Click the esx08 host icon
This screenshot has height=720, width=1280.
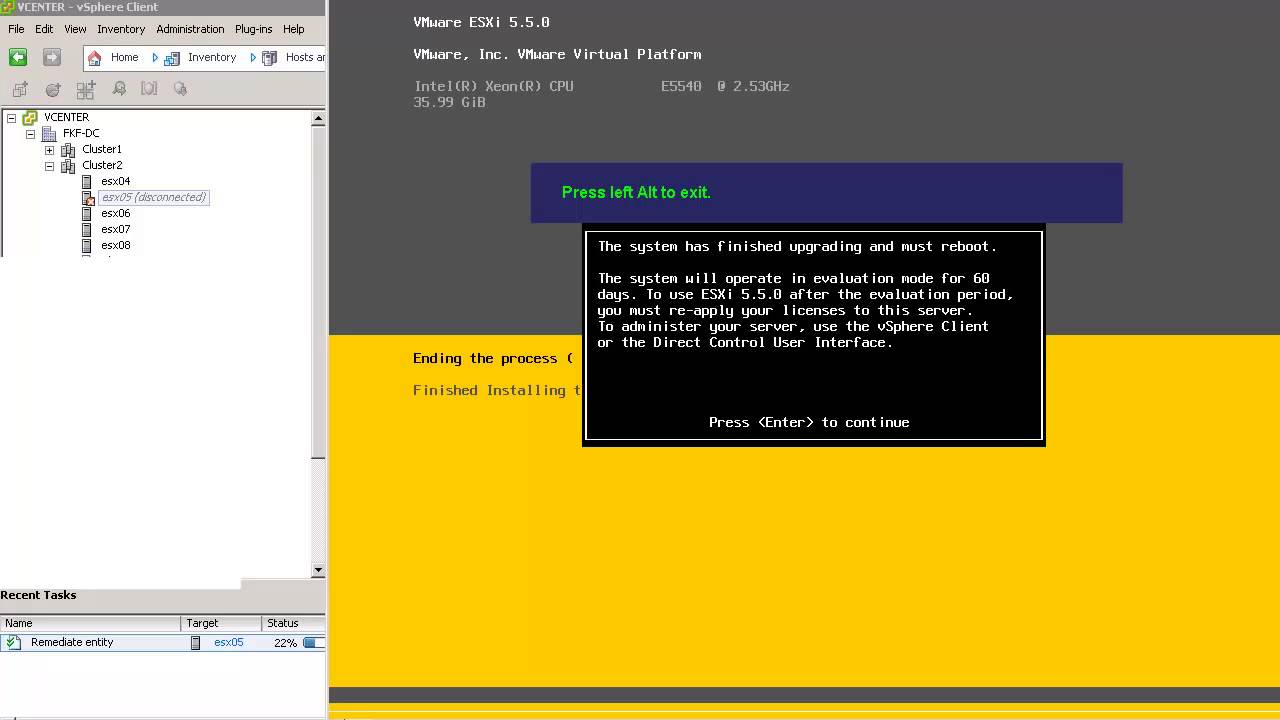(x=87, y=245)
